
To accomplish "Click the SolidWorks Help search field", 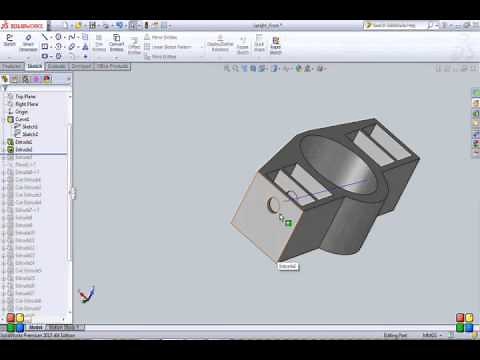I will tap(396, 25).
